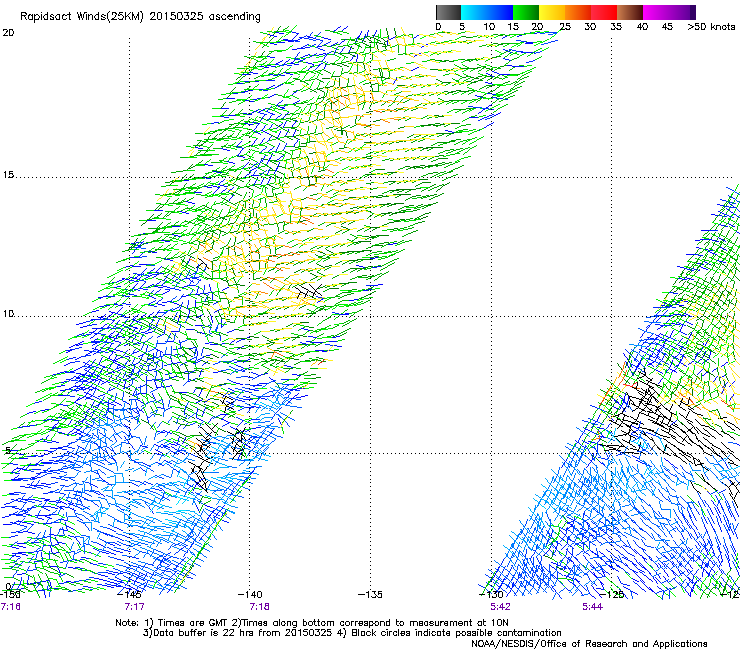Image resolution: width=740 pixels, height=650 pixels.
Task: Click the purple time stamp '7:18'
Action: pyautogui.click(x=260, y=607)
